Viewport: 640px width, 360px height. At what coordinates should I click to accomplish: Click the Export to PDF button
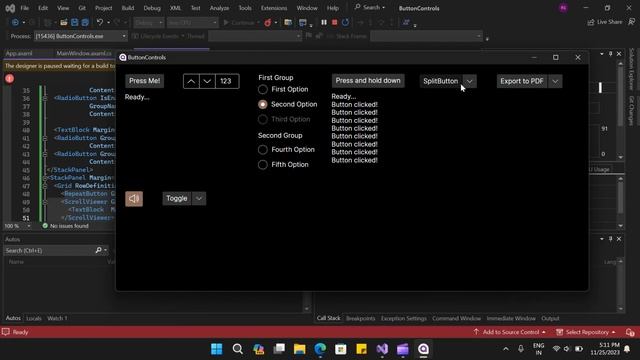pos(522,81)
